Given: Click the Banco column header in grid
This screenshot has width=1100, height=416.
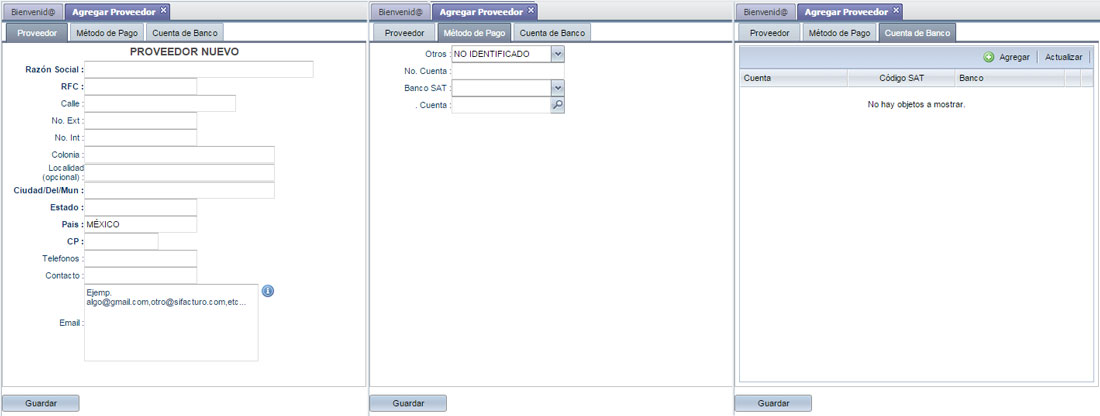Looking at the screenshot, I should 1008,77.
